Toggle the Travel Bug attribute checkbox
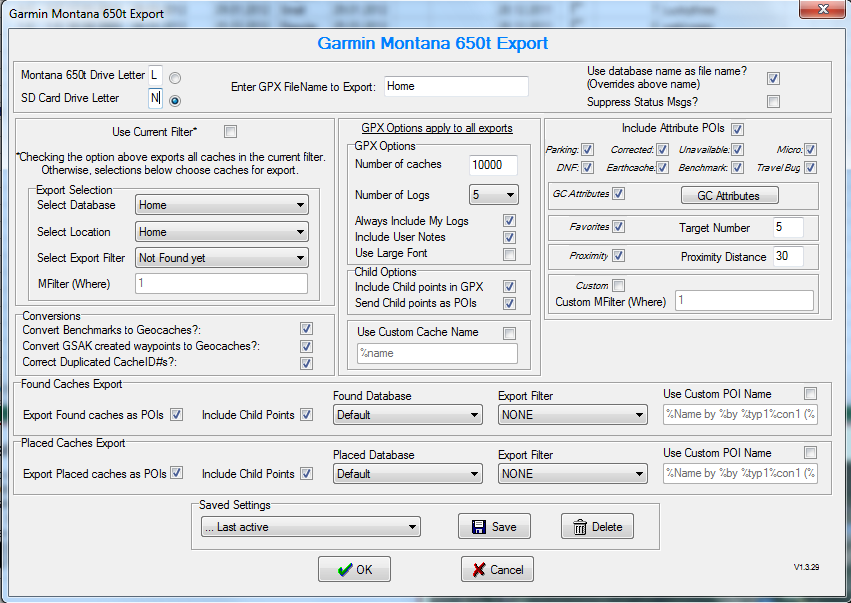This screenshot has width=851, height=603. 810,168
